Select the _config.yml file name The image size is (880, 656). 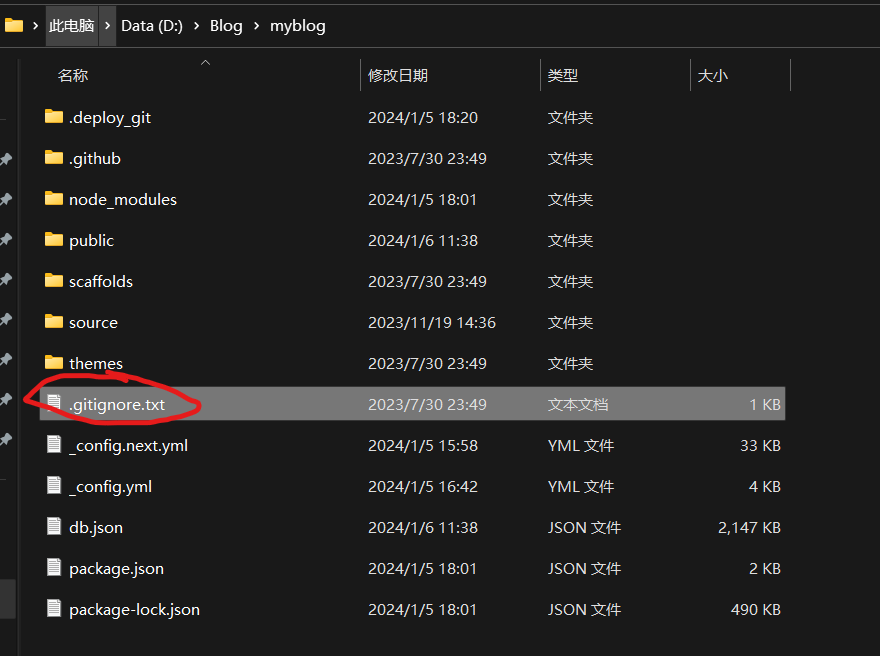[110, 486]
